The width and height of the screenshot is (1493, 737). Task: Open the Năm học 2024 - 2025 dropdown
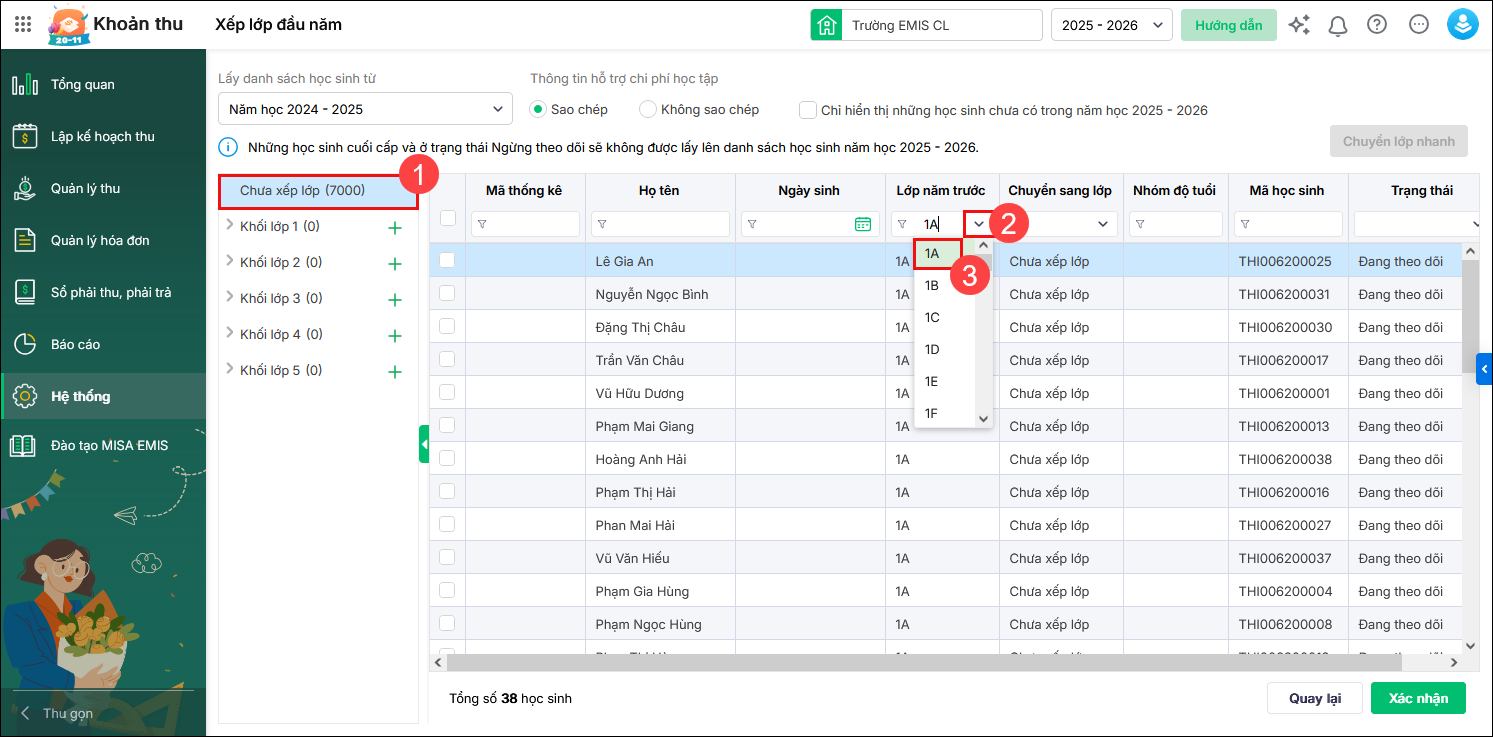[365, 109]
